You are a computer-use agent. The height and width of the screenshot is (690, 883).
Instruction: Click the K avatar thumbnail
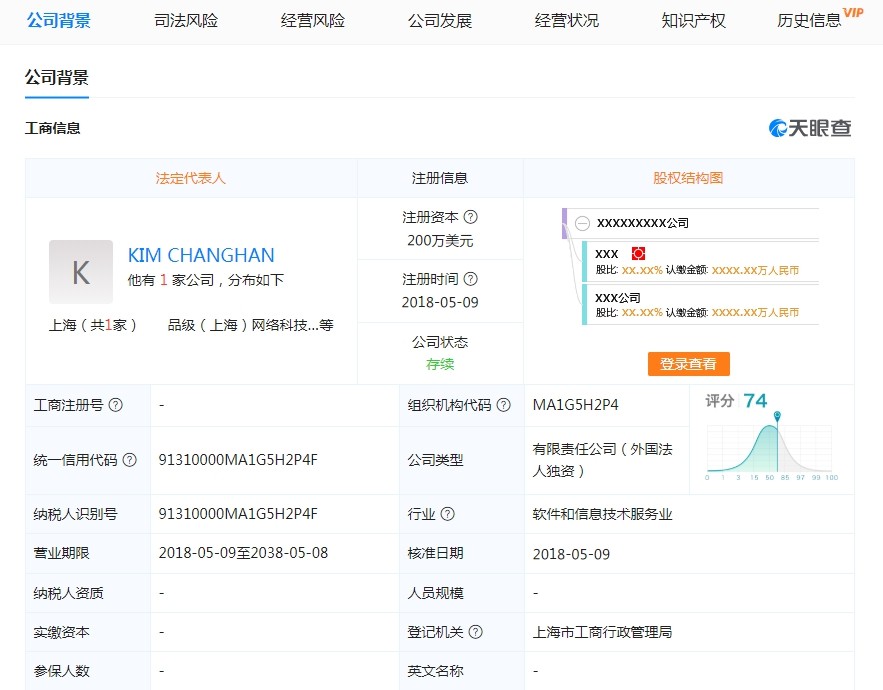tap(81, 271)
